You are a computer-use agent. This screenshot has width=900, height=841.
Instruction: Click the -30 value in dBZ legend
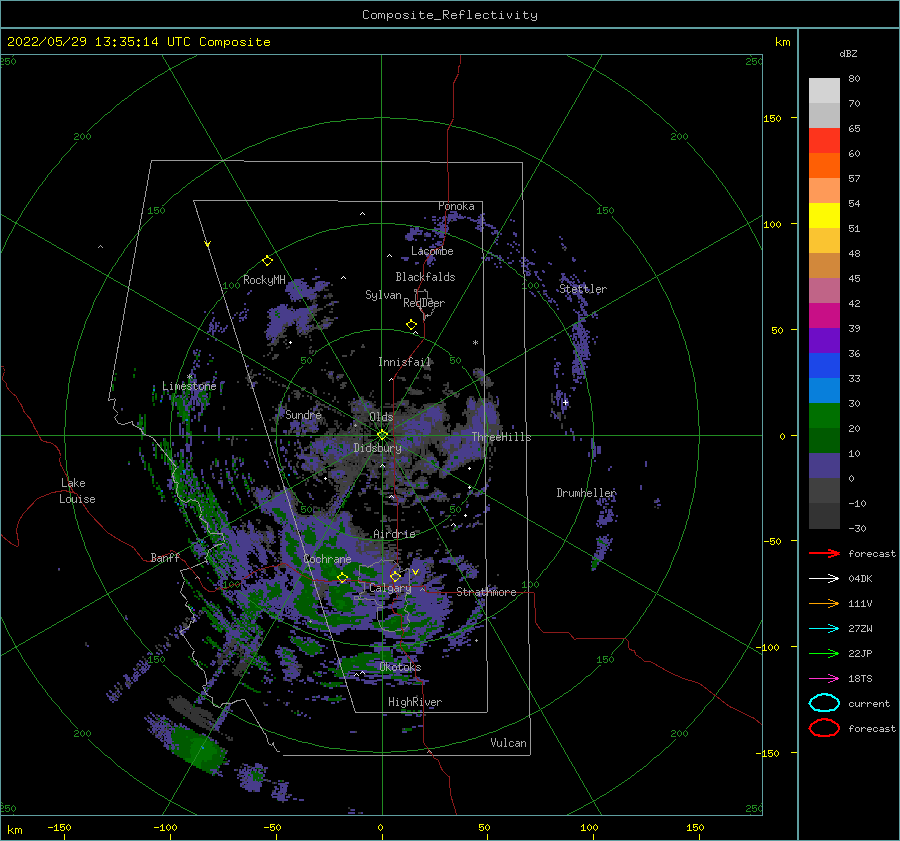tap(857, 529)
